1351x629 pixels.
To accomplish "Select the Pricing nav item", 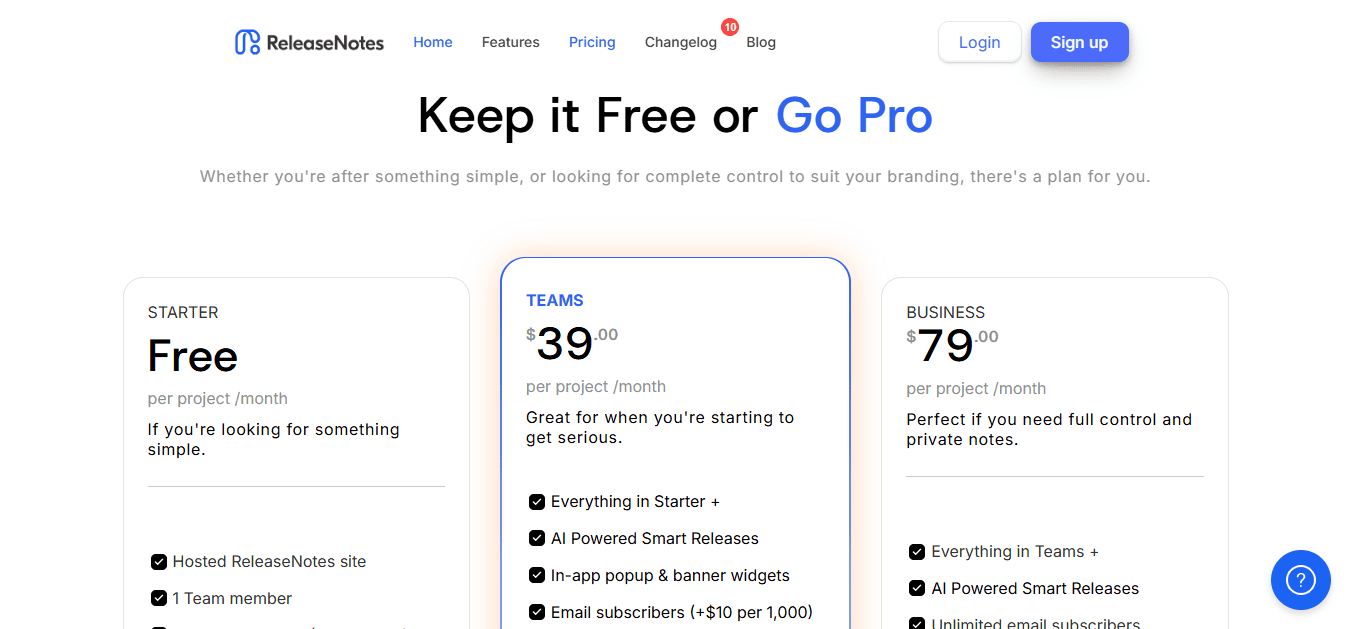I will pyautogui.click(x=592, y=42).
